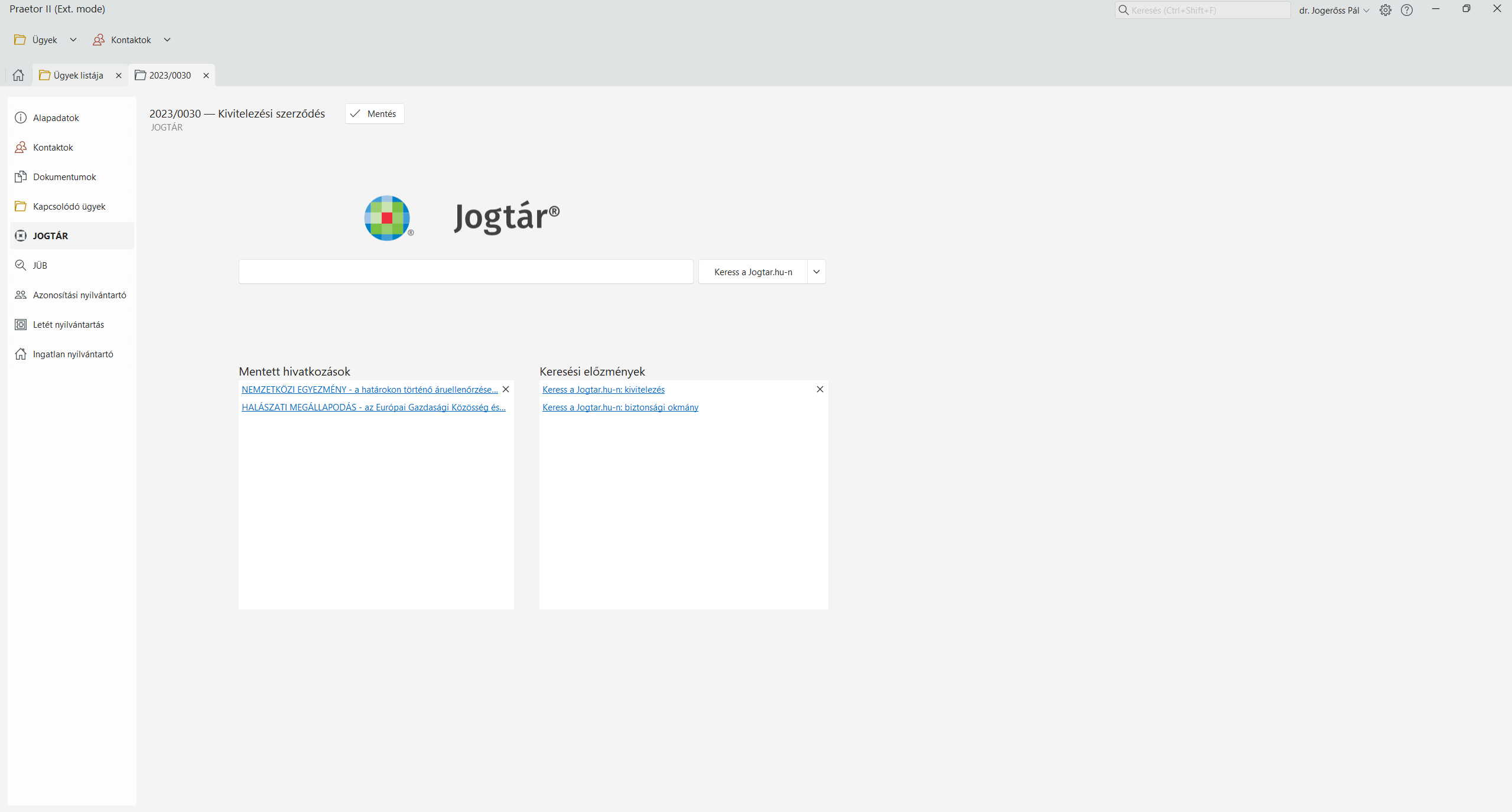Open Ingatlan nyilvántartó house icon
The image size is (1512, 812).
(x=21, y=354)
